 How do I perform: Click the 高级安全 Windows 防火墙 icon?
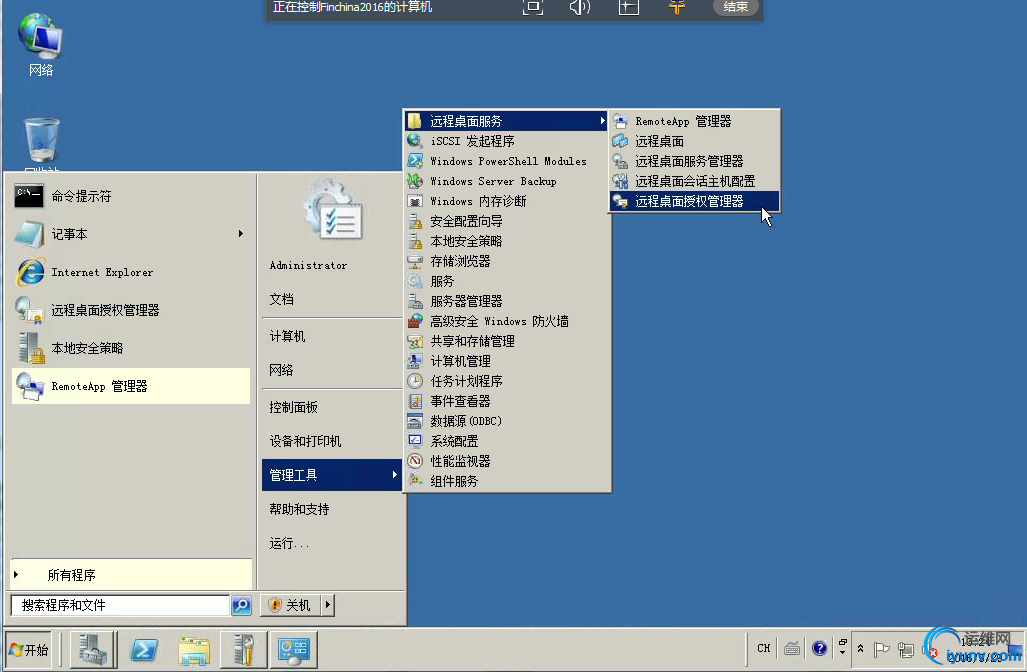[x=415, y=321]
